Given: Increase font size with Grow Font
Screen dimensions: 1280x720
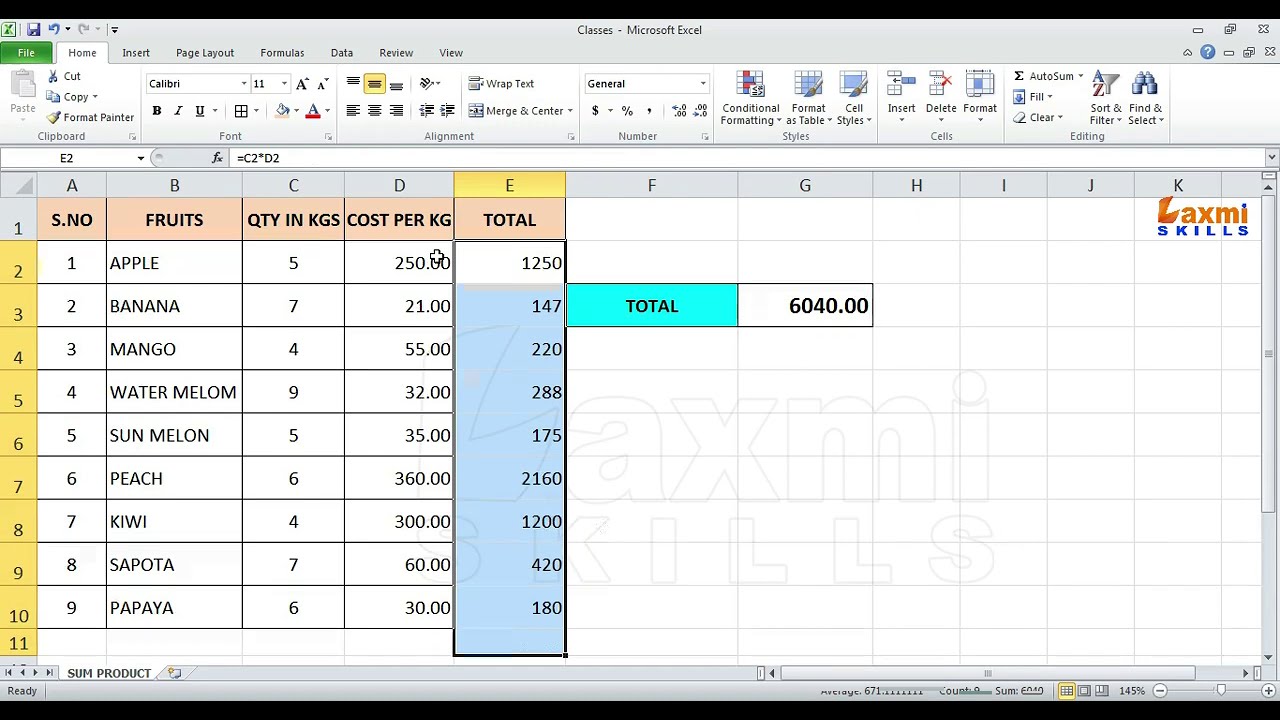Looking at the screenshot, I should click(x=302, y=84).
